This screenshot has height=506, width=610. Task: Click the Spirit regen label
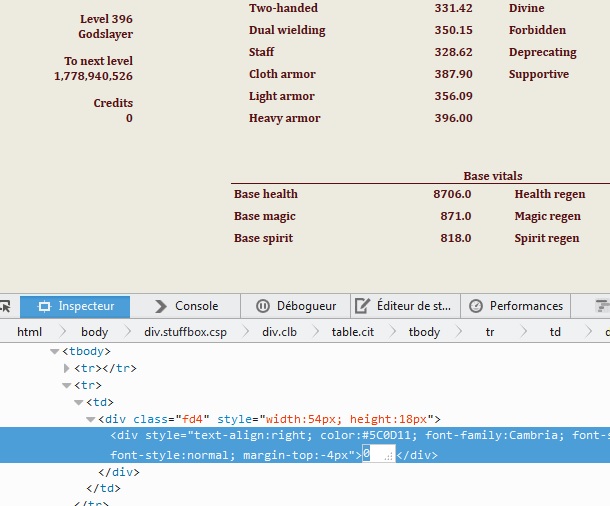tap(547, 238)
